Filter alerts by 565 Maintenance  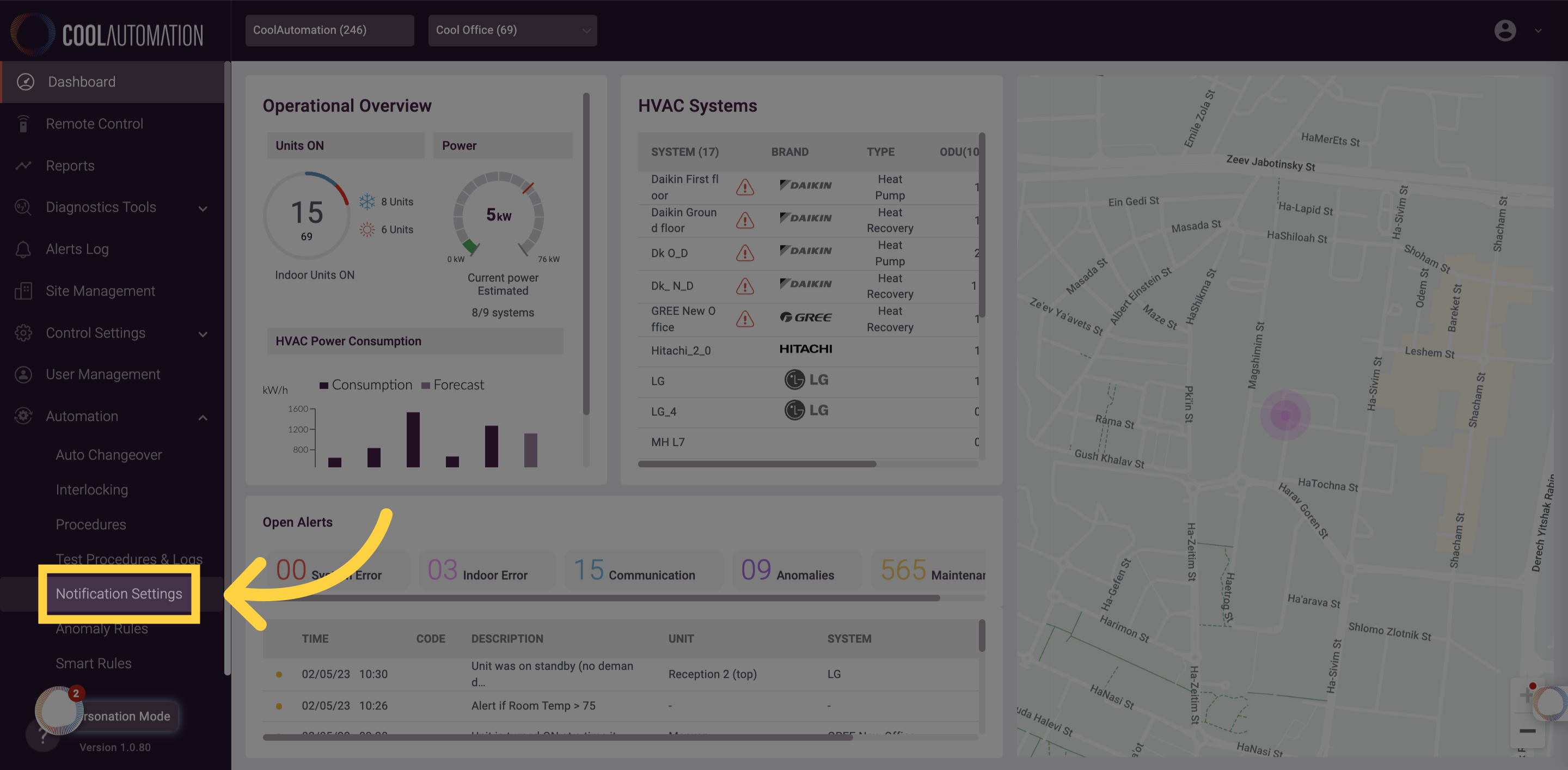(928, 570)
